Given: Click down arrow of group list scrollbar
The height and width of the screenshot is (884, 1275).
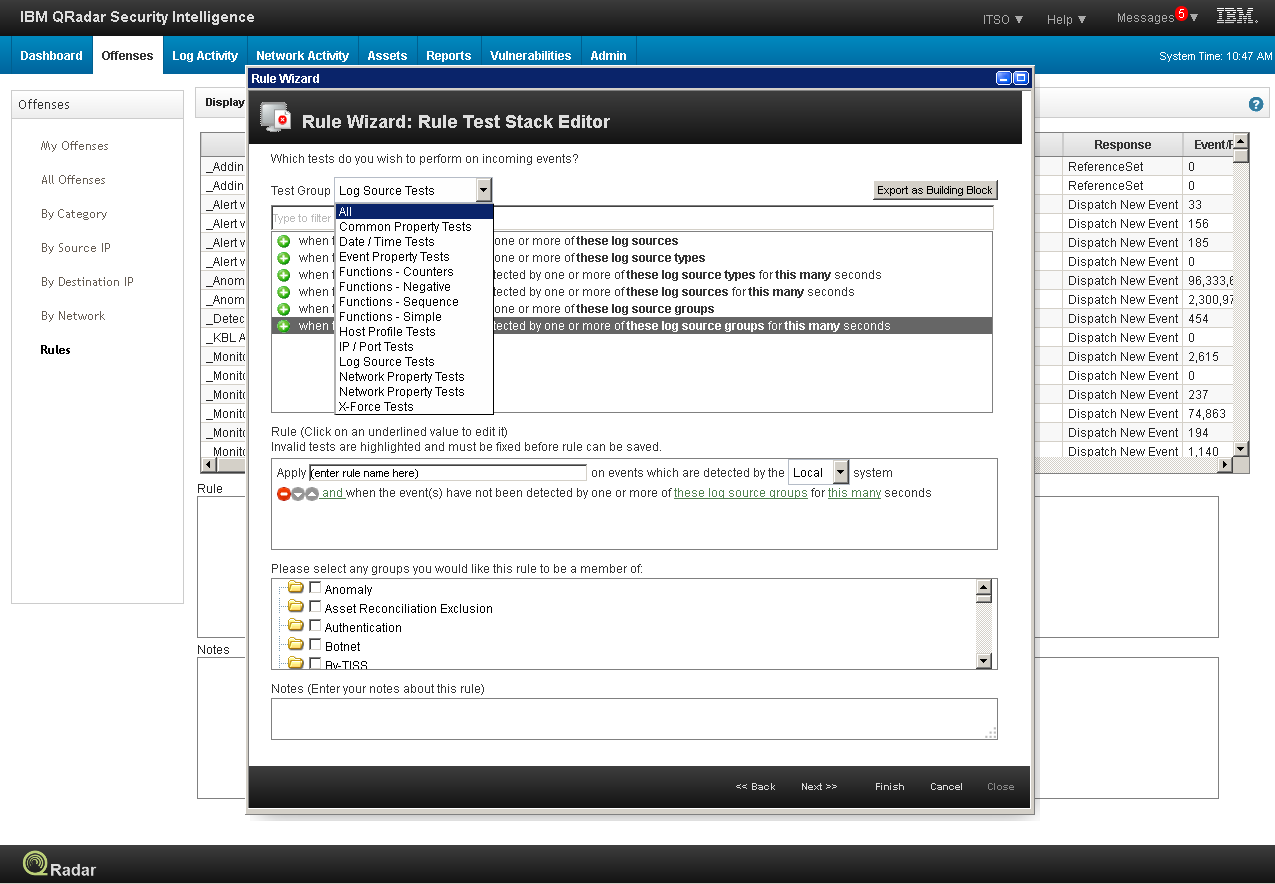Looking at the screenshot, I should [983, 661].
